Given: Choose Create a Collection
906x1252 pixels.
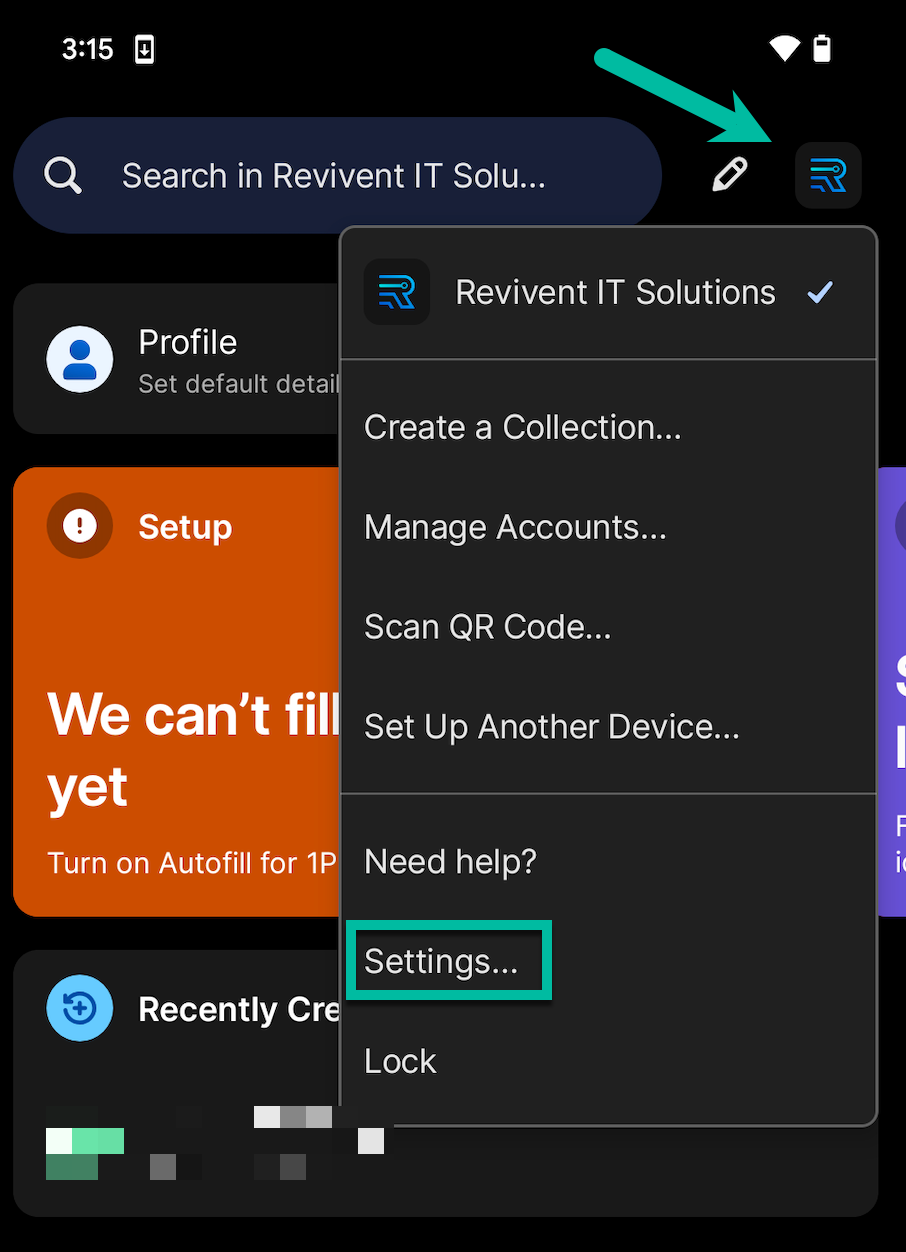Looking at the screenshot, I should 608,427.
